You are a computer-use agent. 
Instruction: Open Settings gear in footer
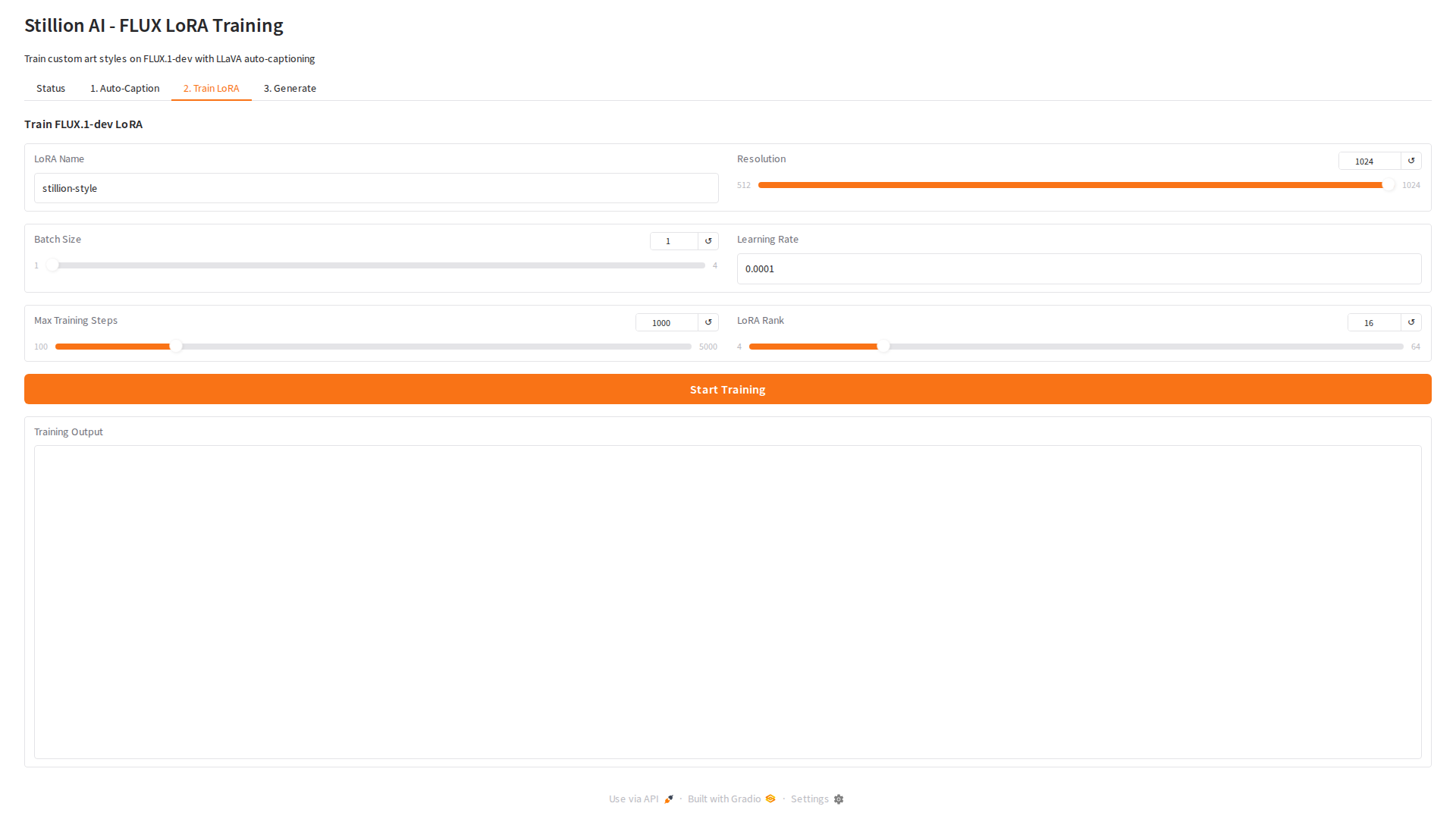[839, 799]
